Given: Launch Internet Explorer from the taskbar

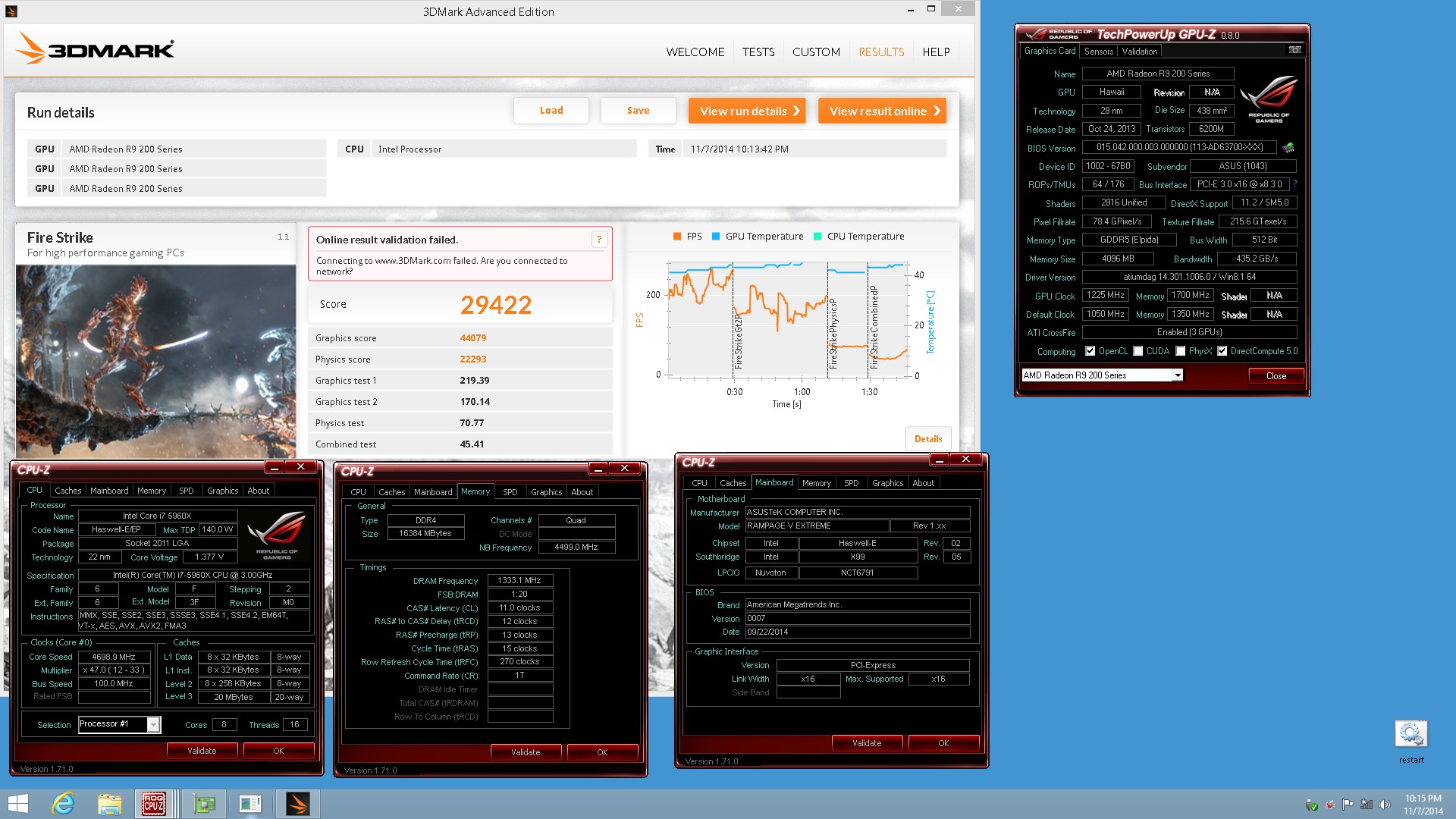Looking at the screenshot, I should tap(63, 804).
